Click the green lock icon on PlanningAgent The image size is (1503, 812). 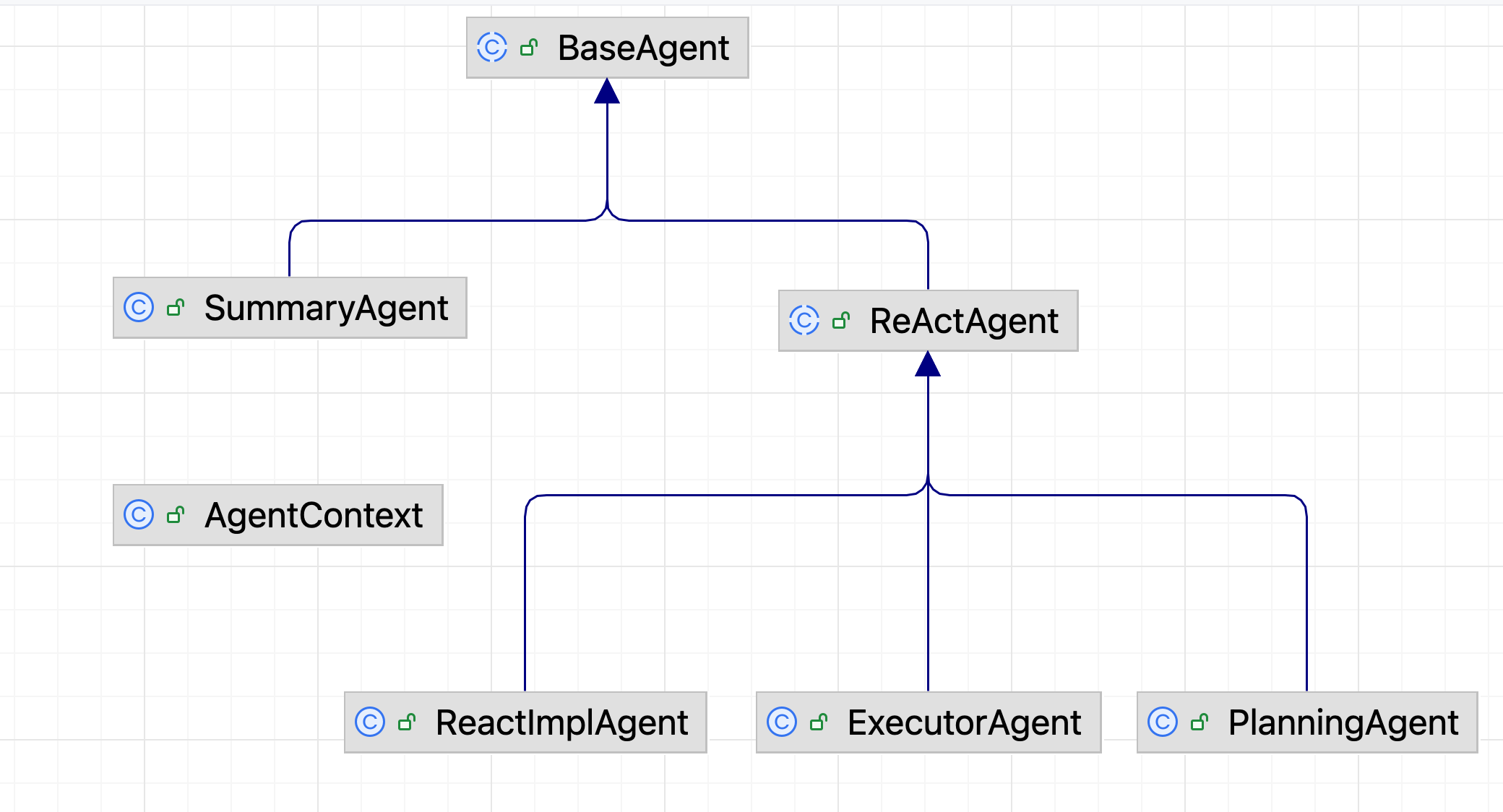[x=1200, y=722]
